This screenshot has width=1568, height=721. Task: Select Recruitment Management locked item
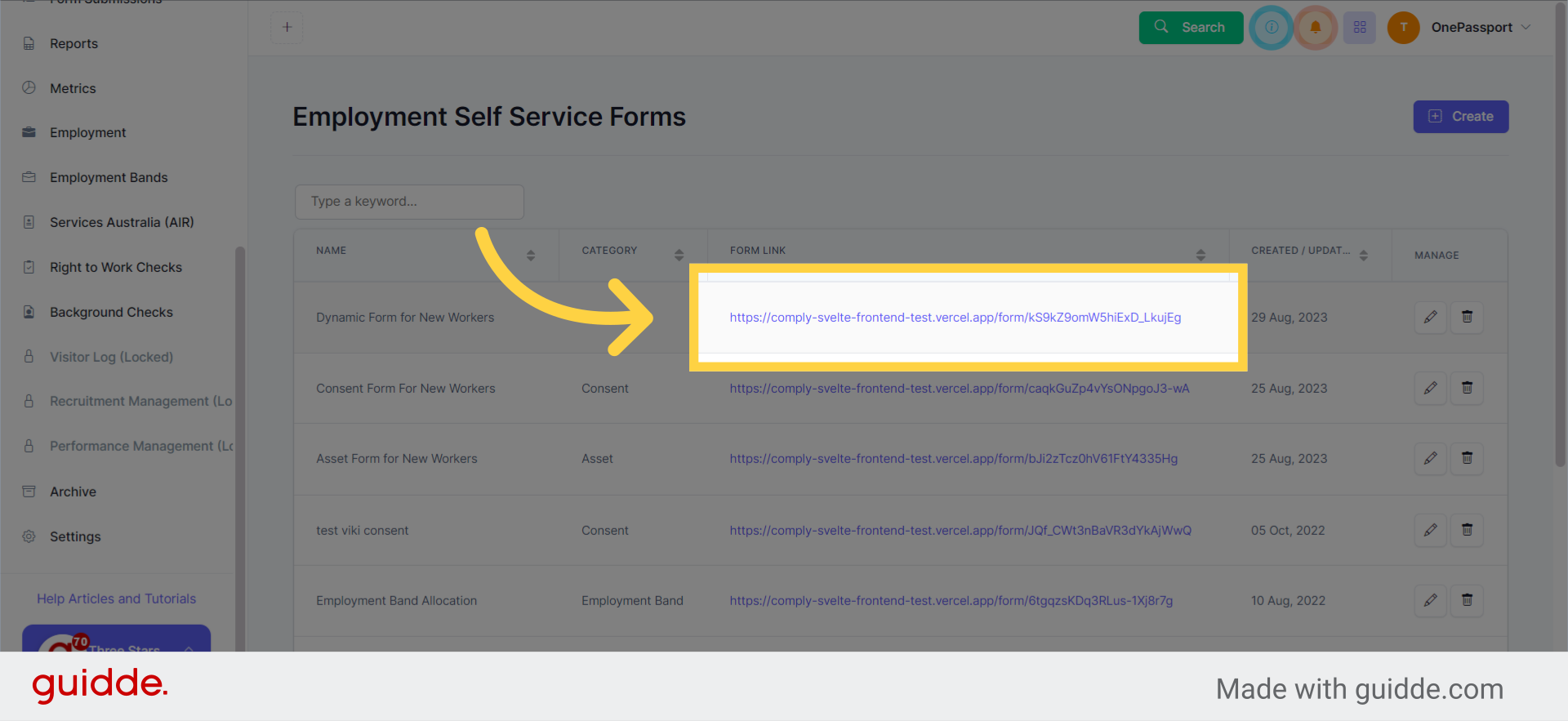tap(140, 401)
